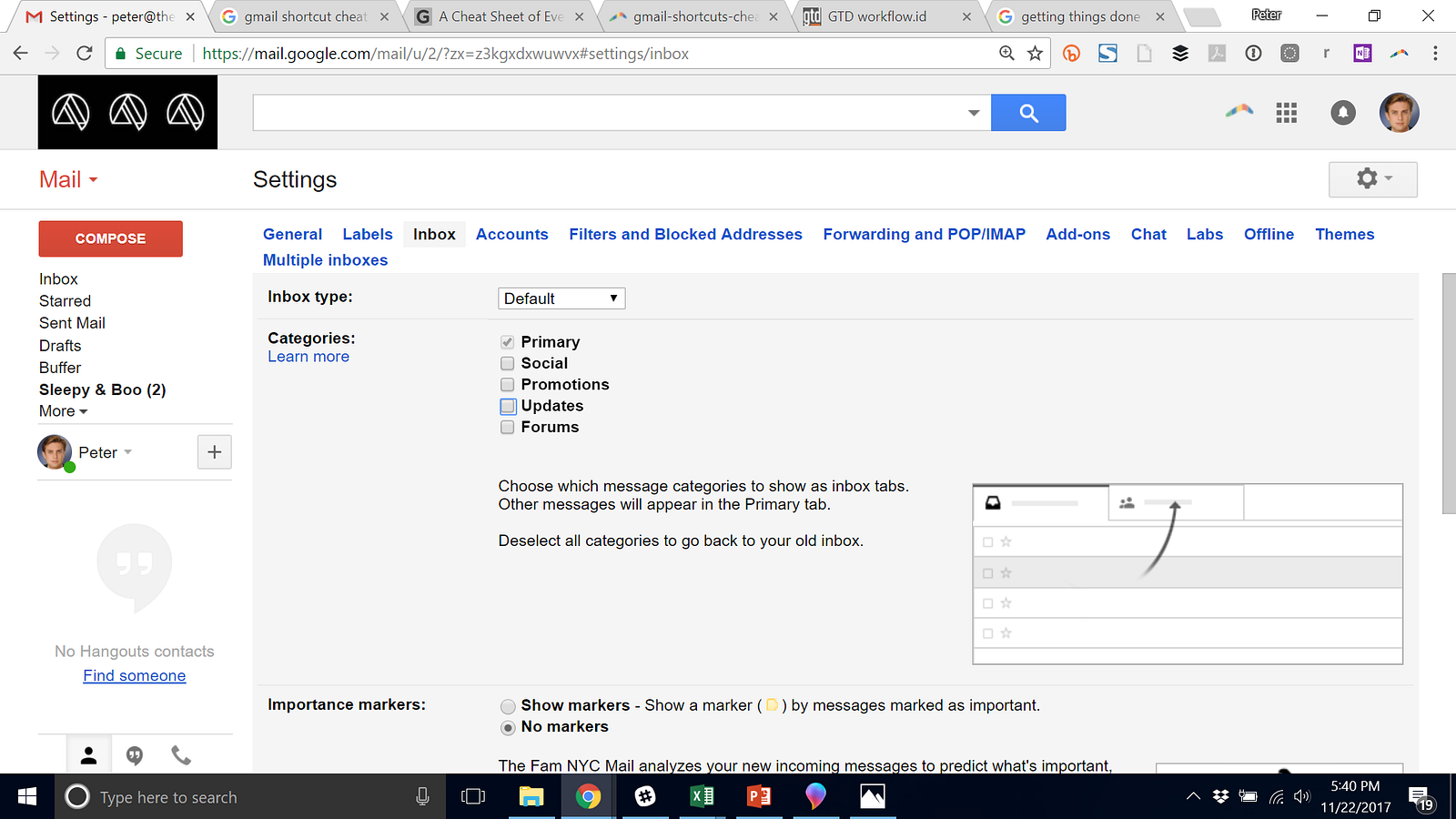Open Windows Action Center notifications
1456x819 pixels.
(1421, 798)
